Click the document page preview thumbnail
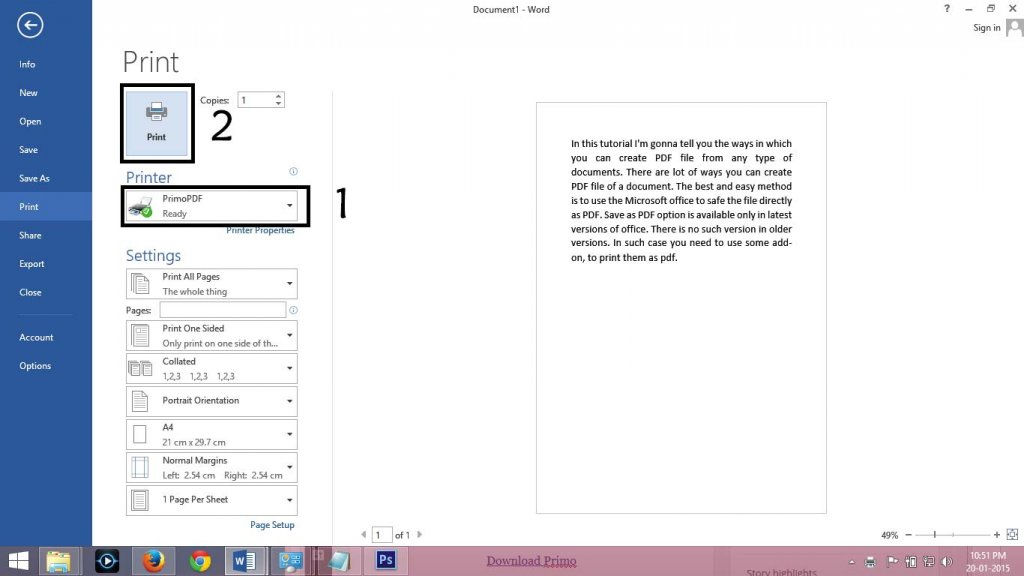This screenshot has width=1024, height=576. (681, 308)
